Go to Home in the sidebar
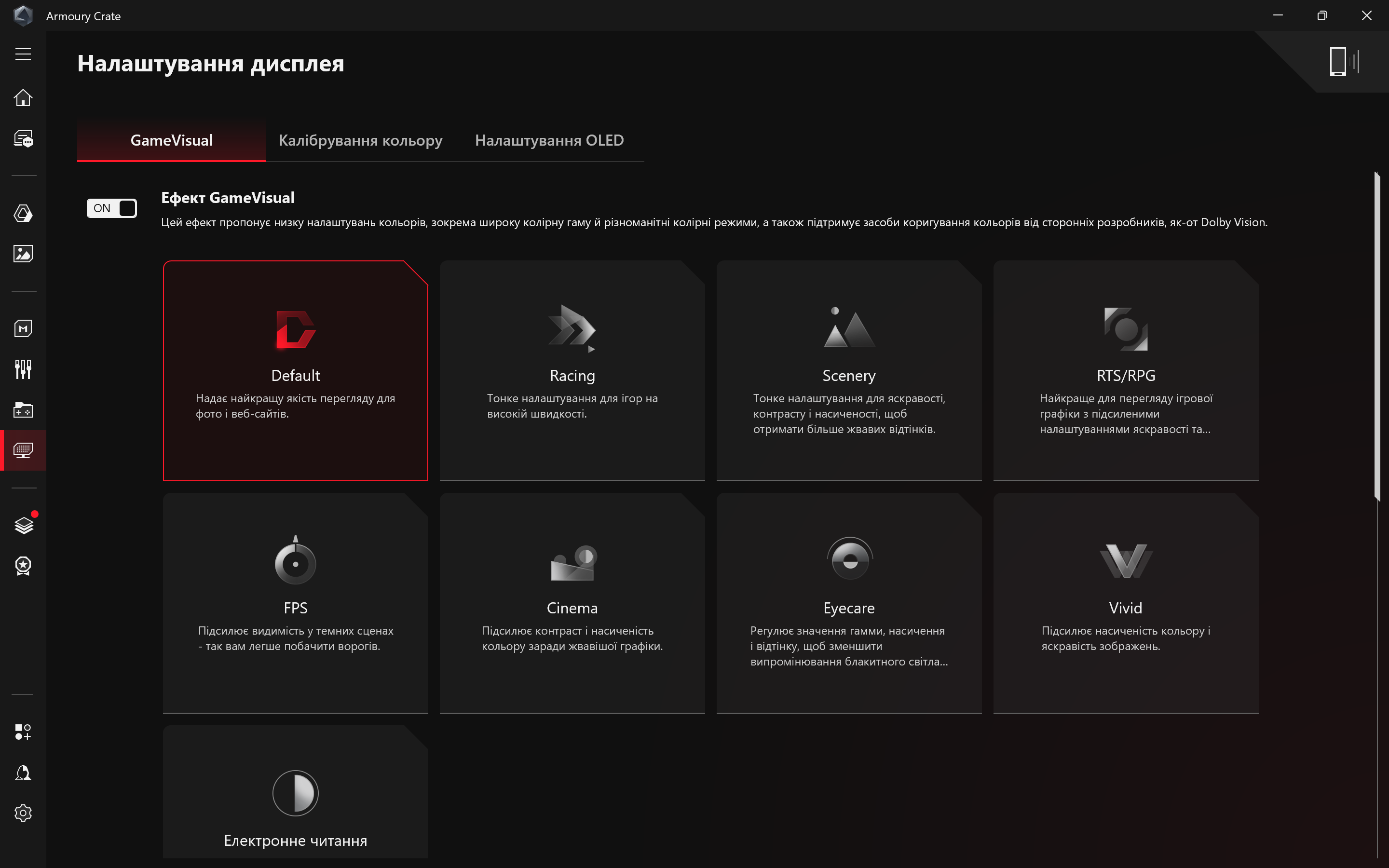 23,97
